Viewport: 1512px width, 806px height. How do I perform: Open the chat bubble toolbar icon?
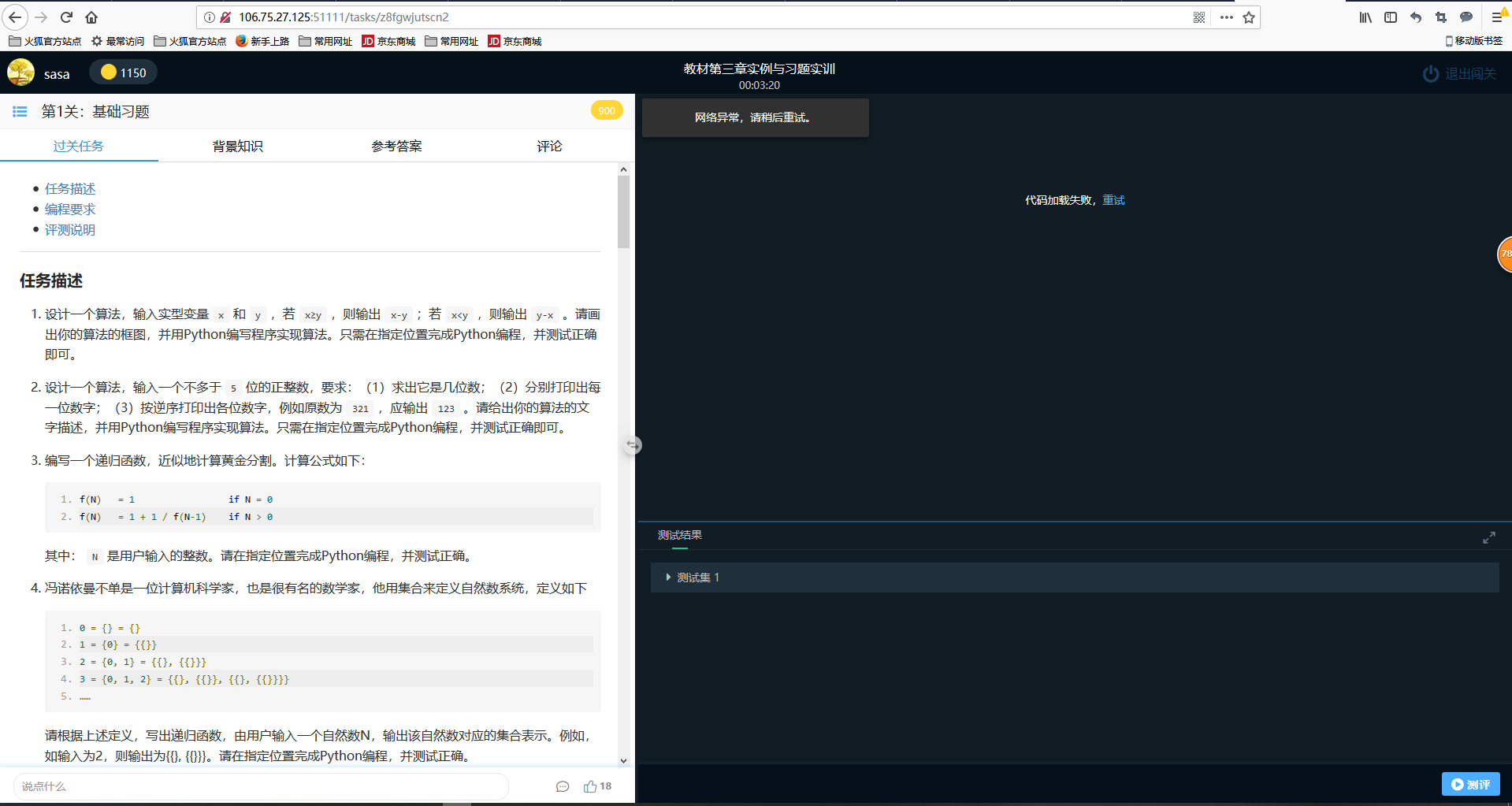point(1466,17)
